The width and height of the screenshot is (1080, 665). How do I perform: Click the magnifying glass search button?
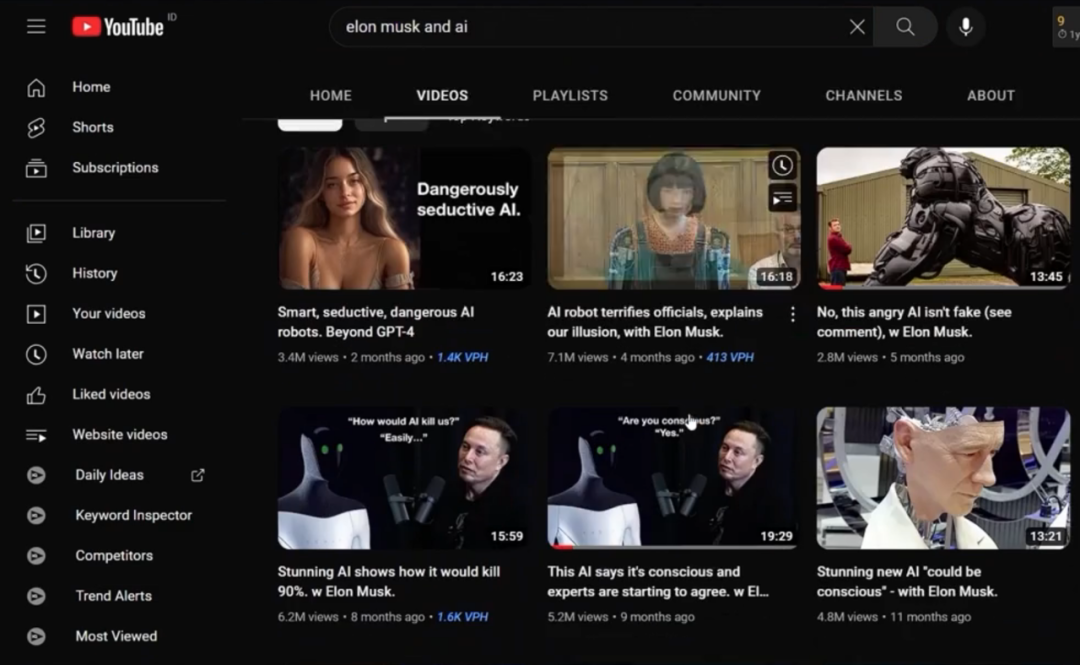[x=905, y=27]
